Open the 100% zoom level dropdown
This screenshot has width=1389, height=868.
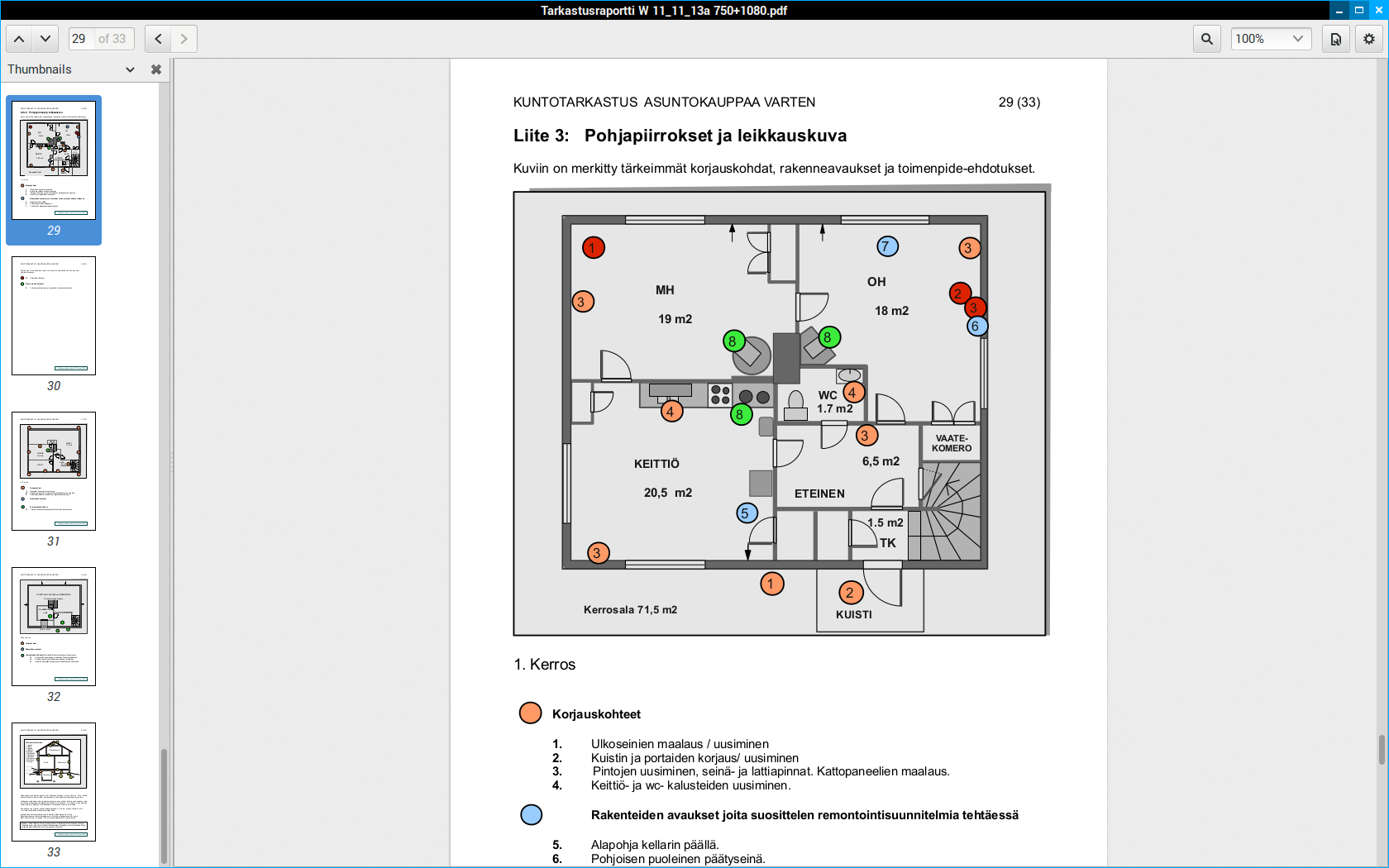[x=1270, y=39]
